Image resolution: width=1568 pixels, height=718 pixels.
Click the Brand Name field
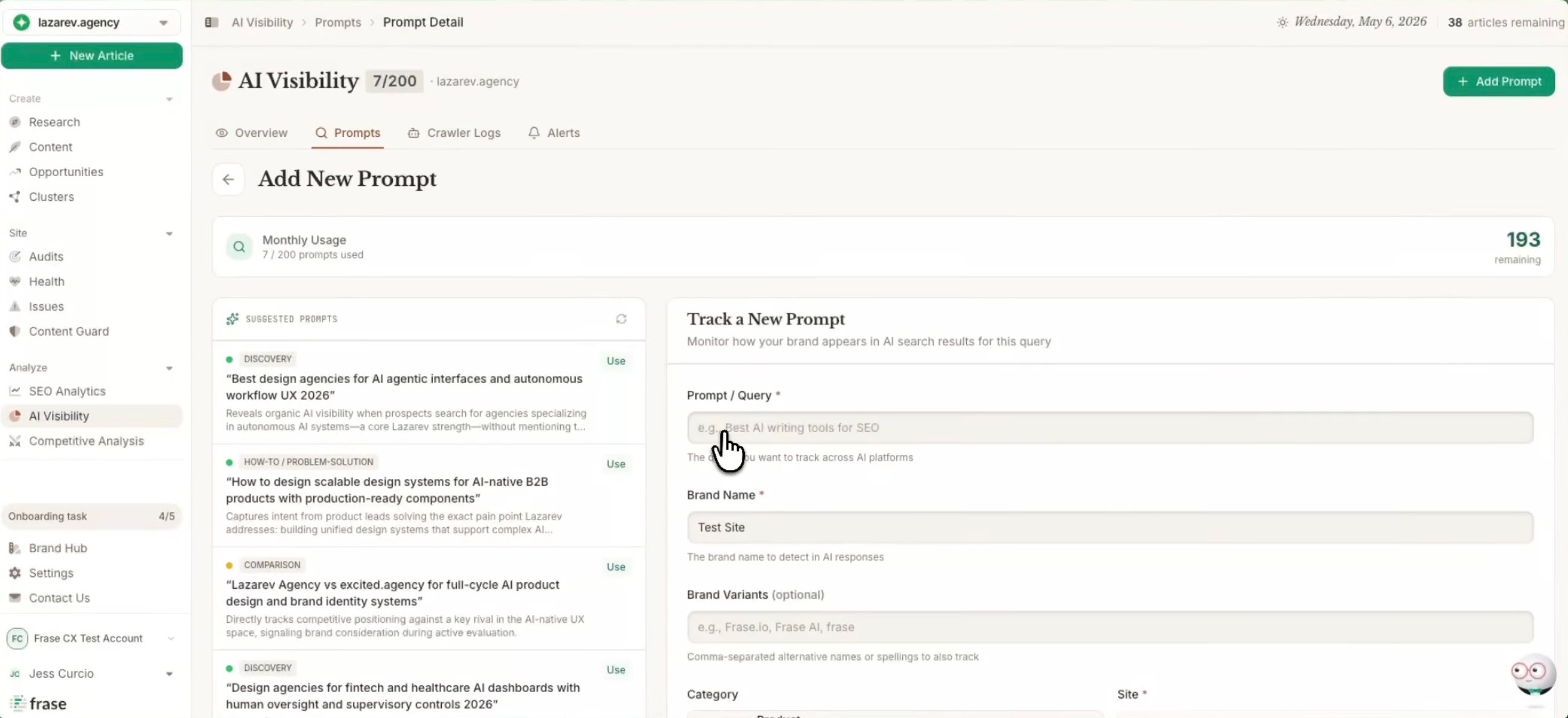[1111, 527]
